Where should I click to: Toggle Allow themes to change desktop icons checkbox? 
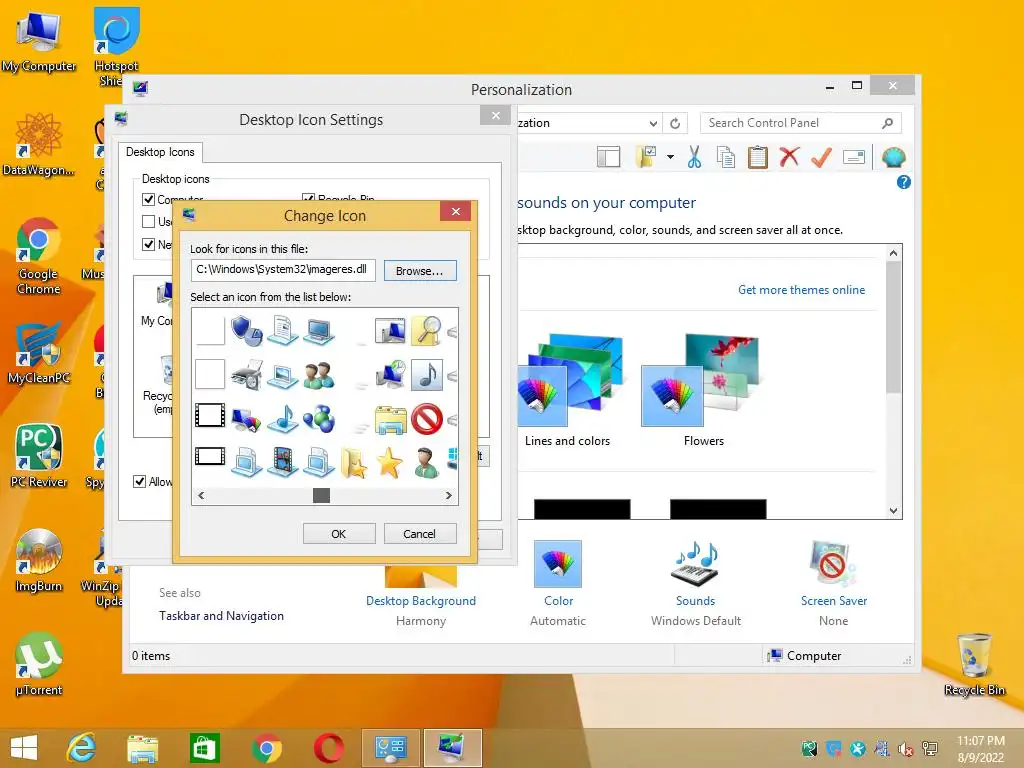pos(139,481)
